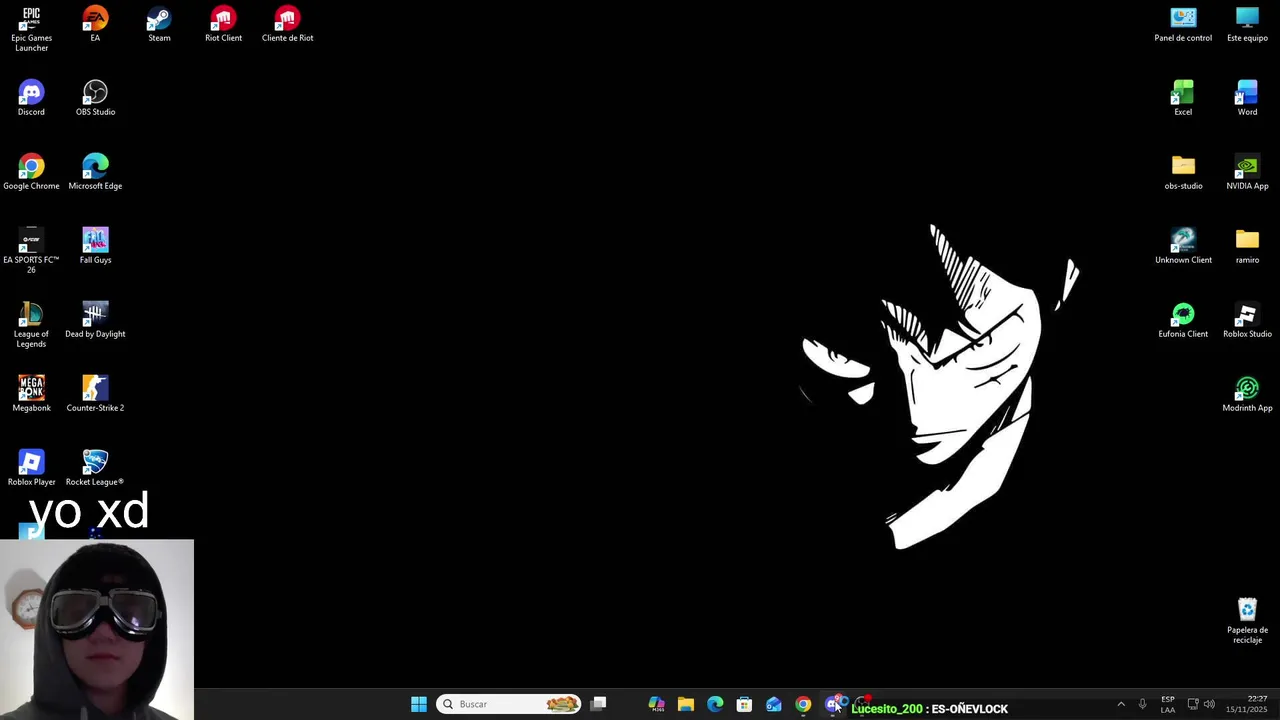1280x720 pixels.
Task: Expand the hidden system tray icons
Action: pos(1121,704)
